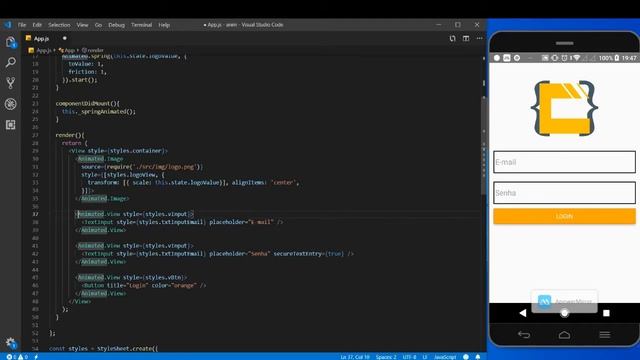
Task: Open the Terminal menu
Action: click(142, 25)
